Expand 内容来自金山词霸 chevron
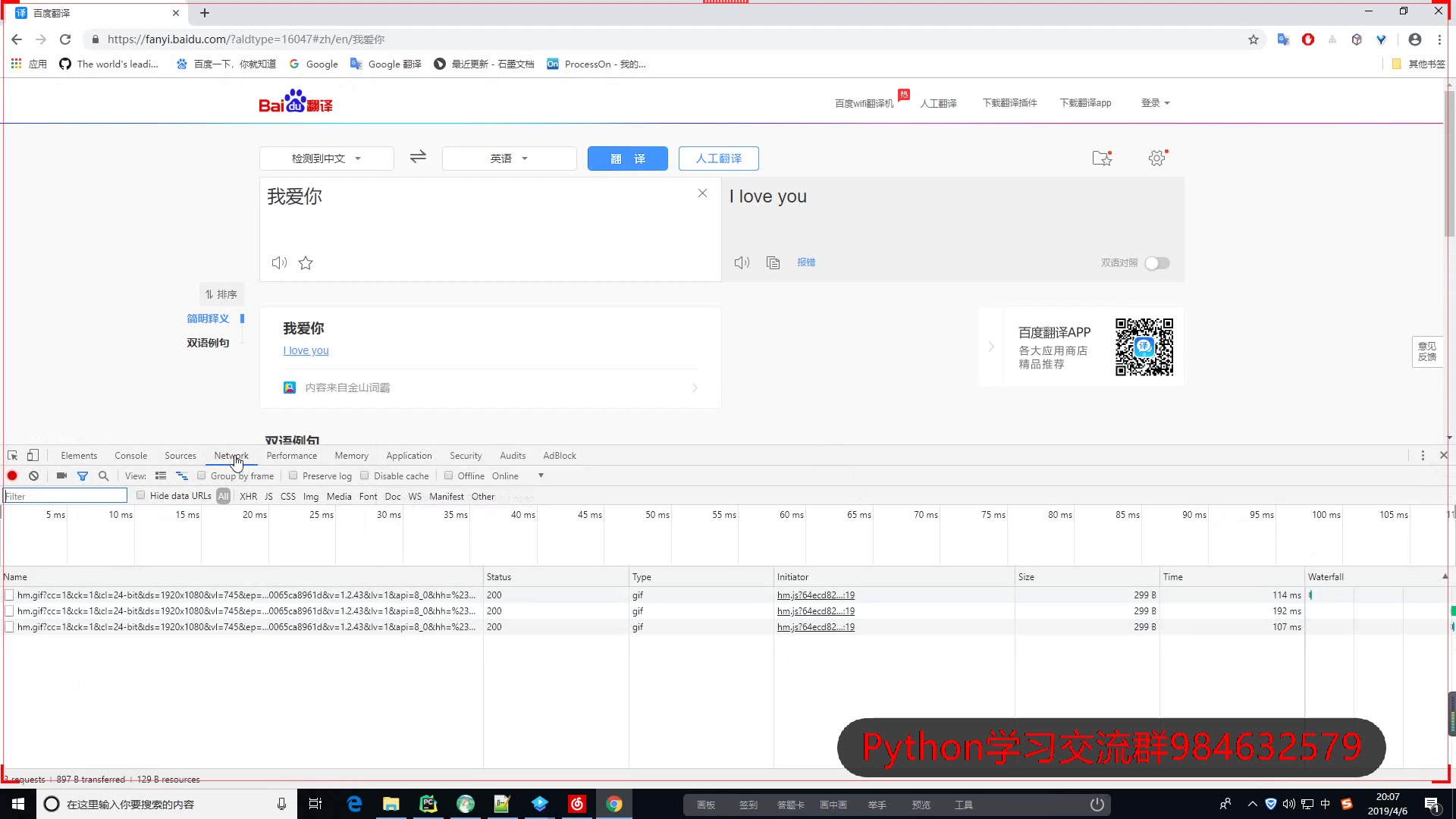This screenshot has width=1456, height=819. [695, 388]
